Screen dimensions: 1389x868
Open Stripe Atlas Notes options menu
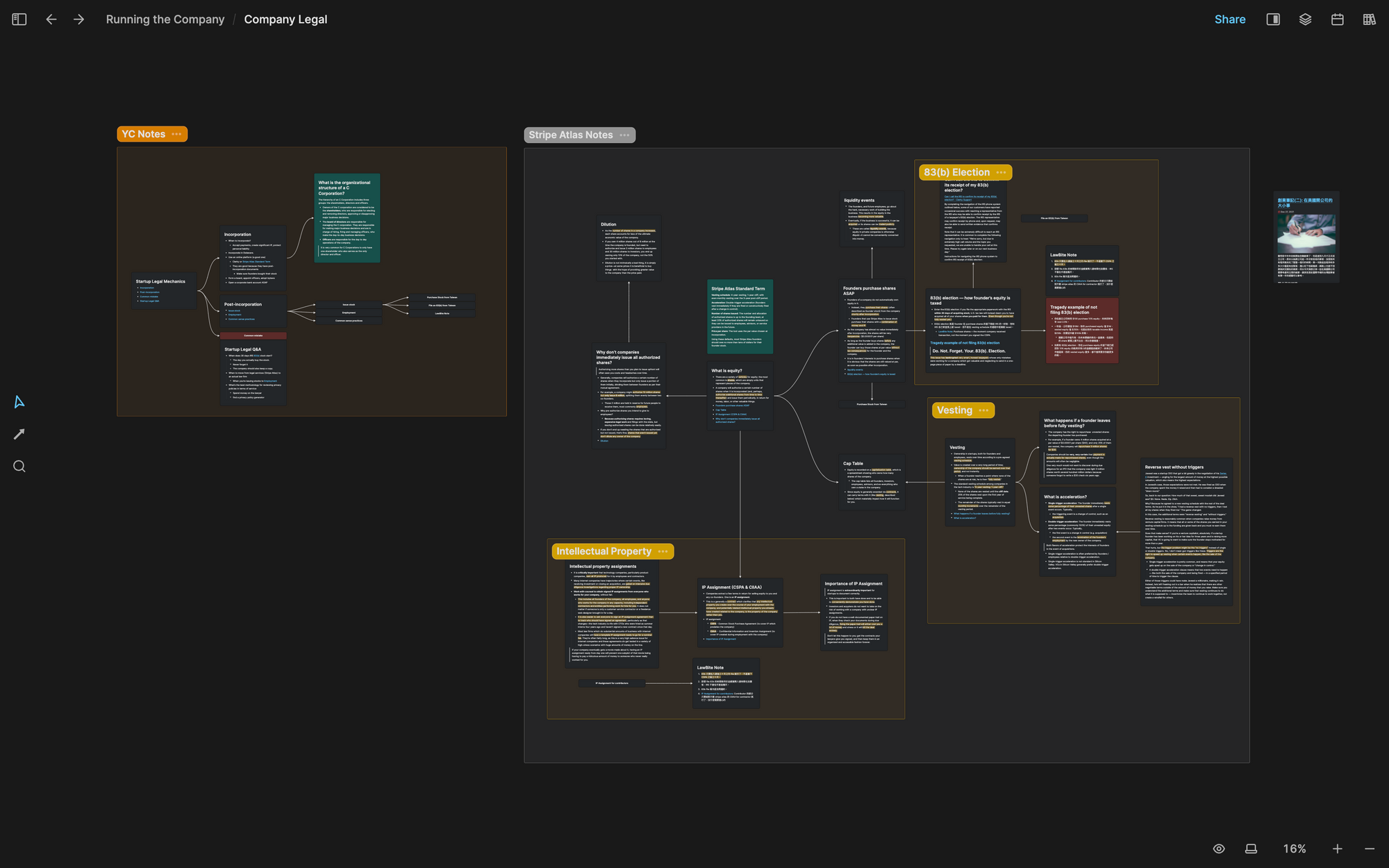(624, 135)
